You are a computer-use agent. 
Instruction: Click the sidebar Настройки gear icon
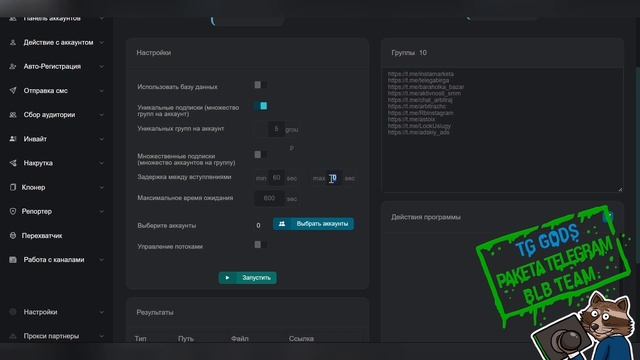pos(13,312)
